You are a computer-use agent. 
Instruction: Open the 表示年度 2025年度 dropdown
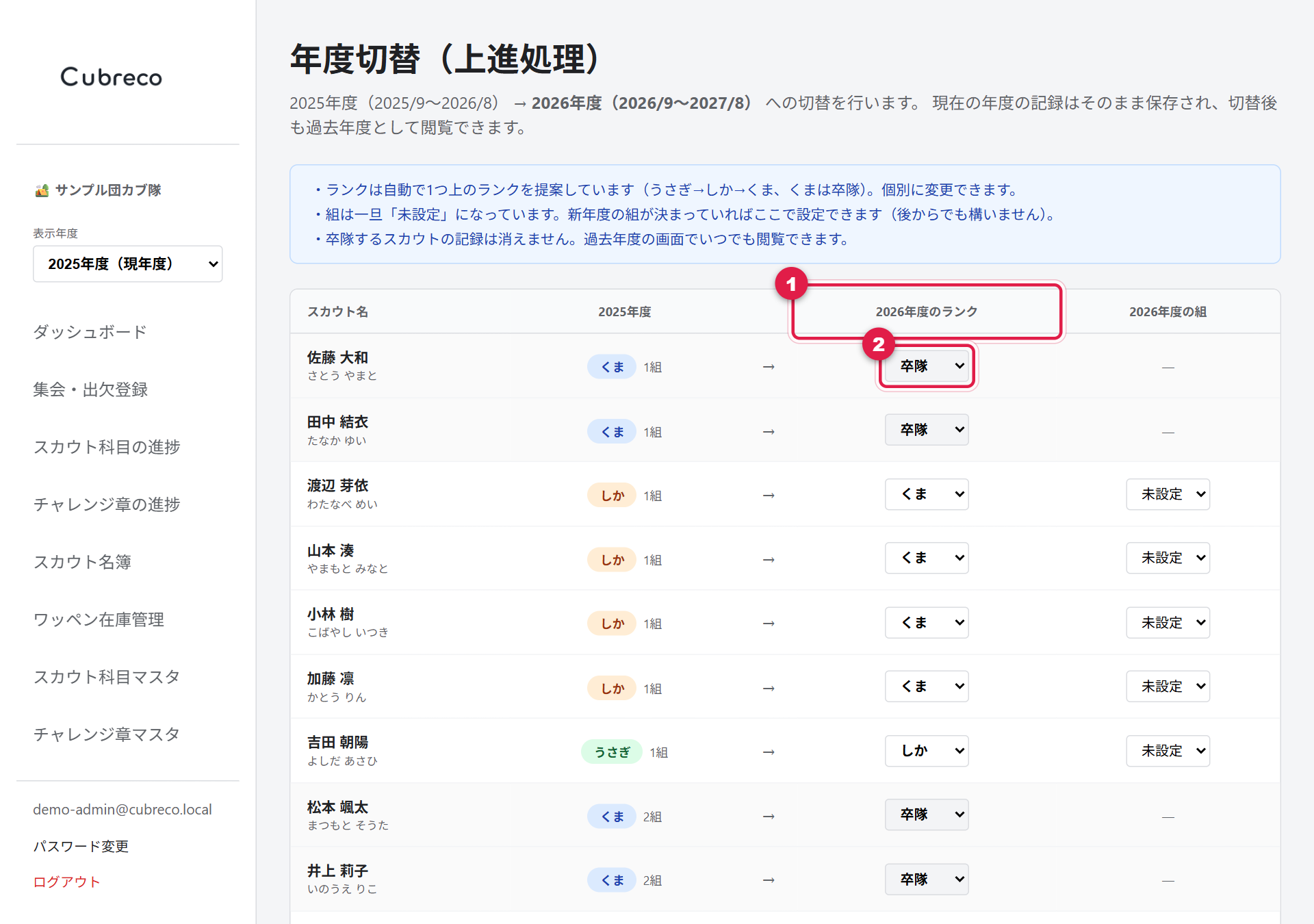click(x=127, y=264)
